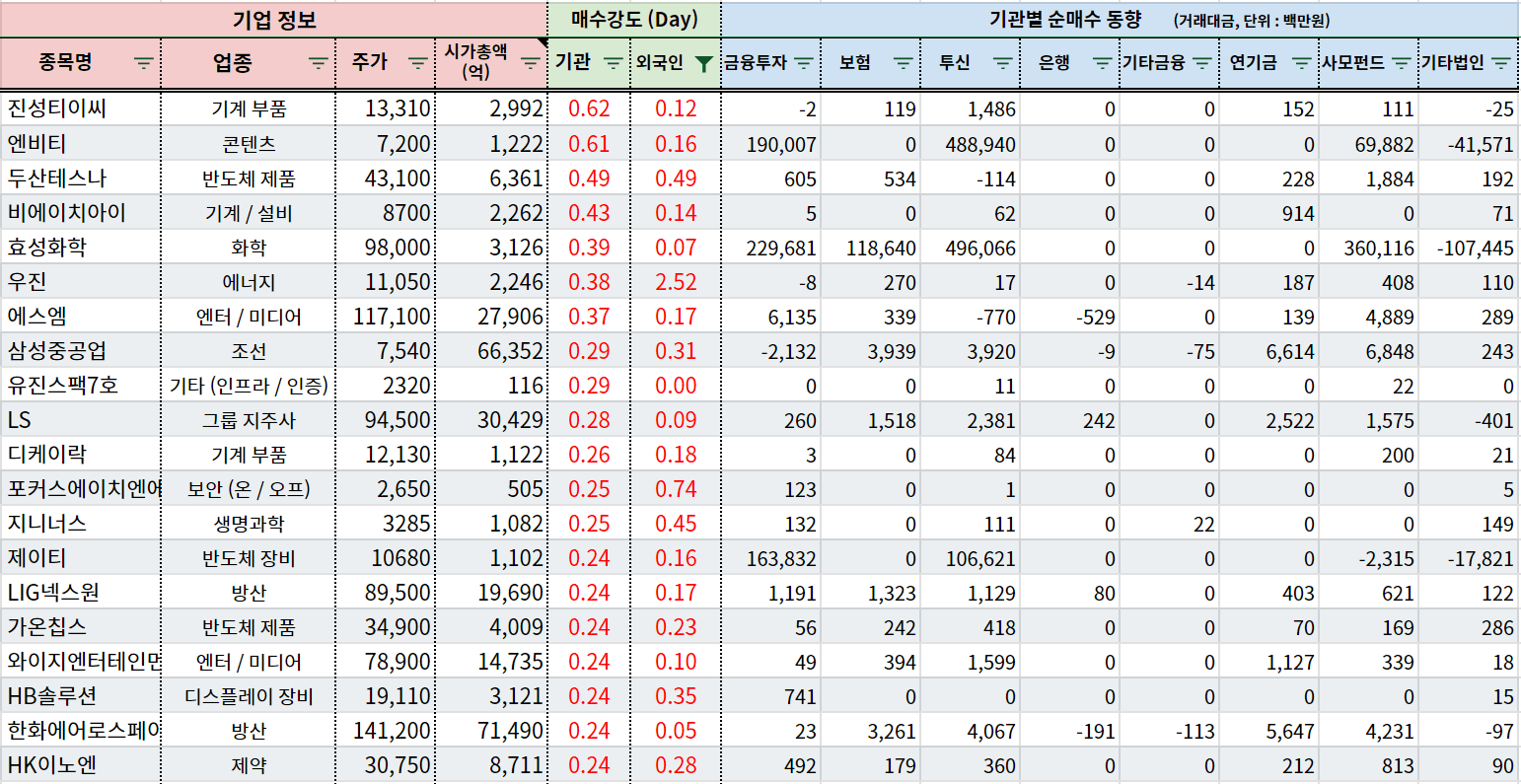Click the 360,116 사모펀드 value cell
Image resolution: width=1521 pixels, height=784 pixels.
coord(1369,247)
